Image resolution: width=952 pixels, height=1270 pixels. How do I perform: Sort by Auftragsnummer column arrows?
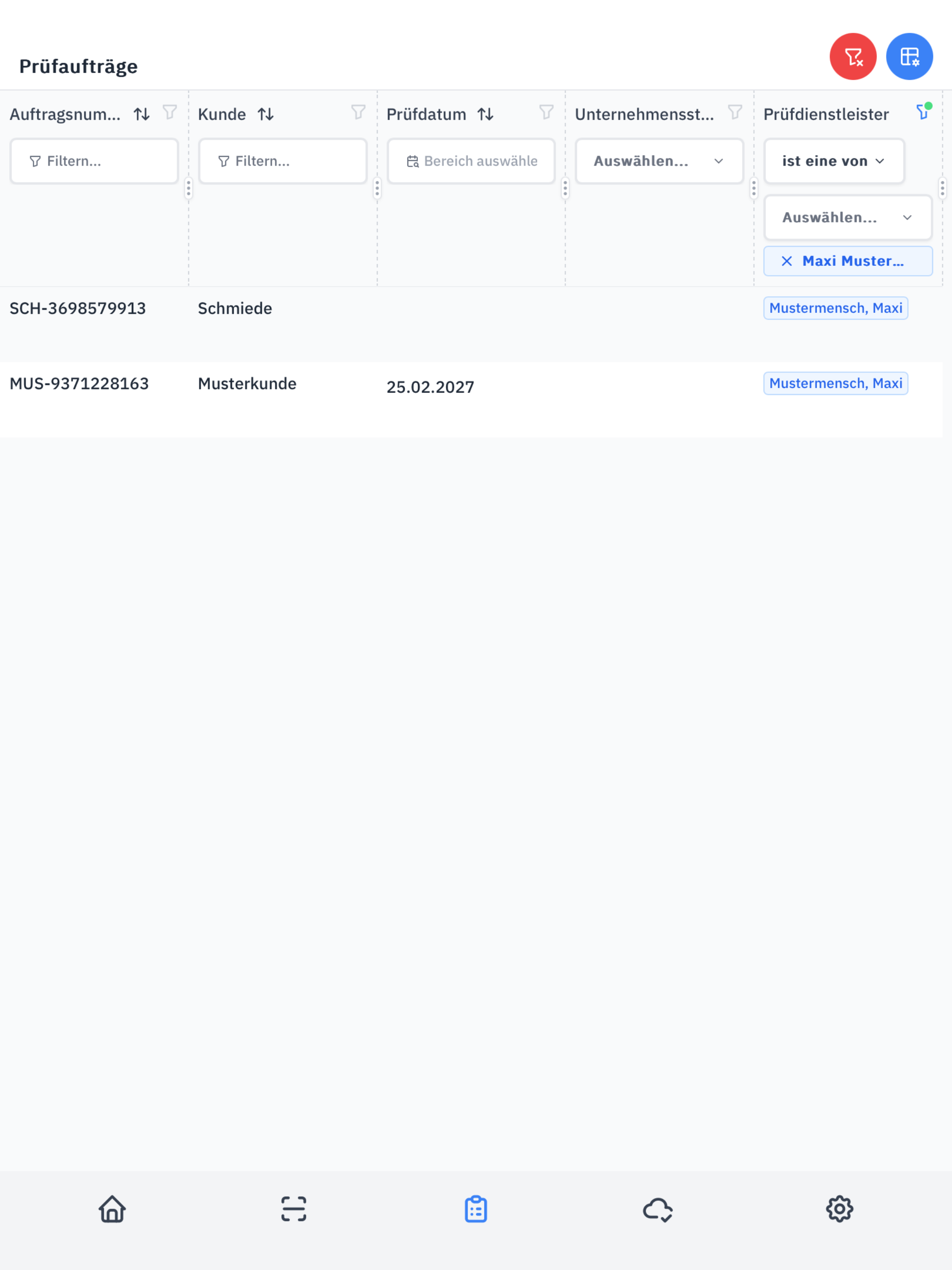(142, 114)
